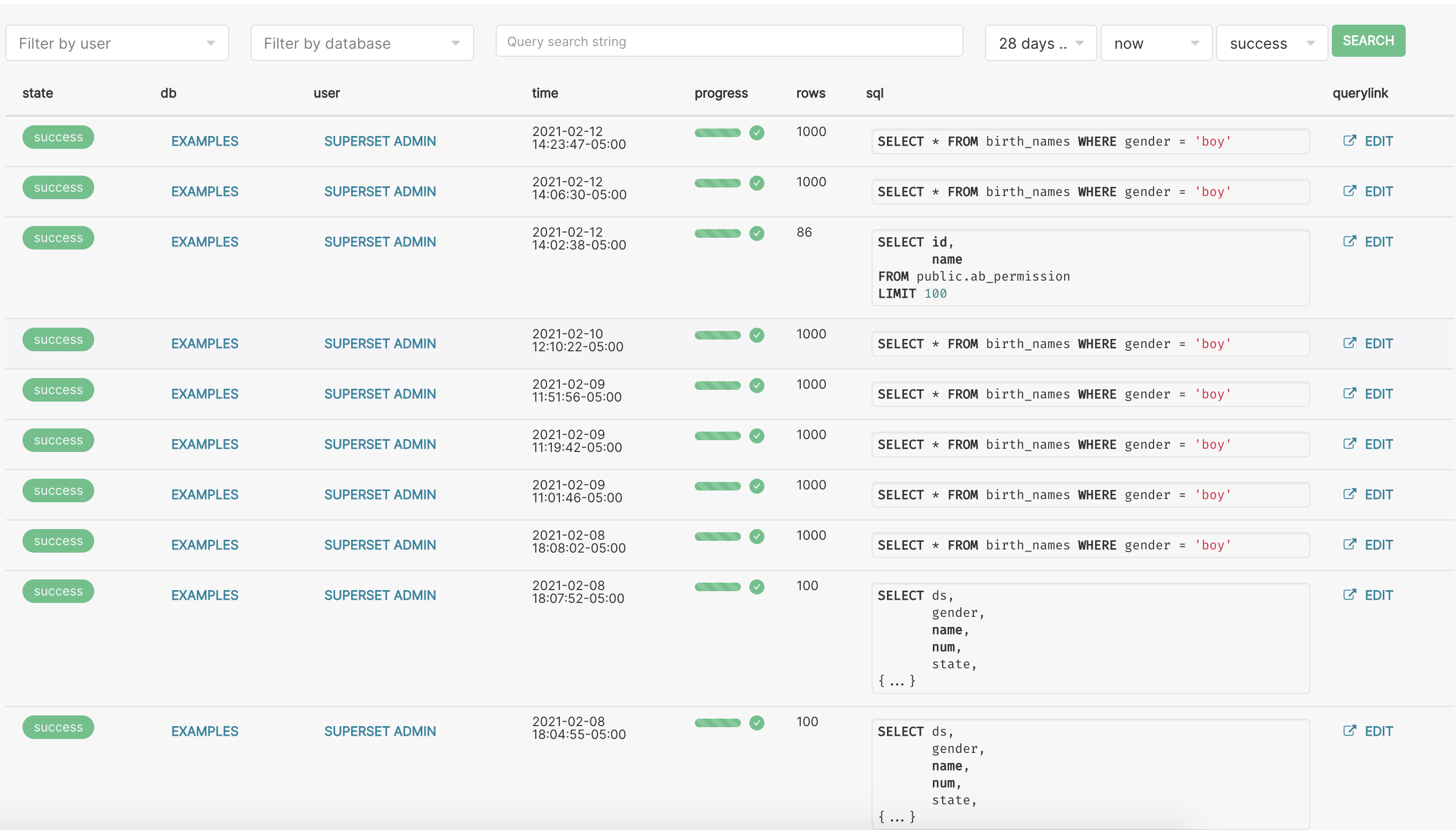Click the success badge in the first row
Viewport: 1456px width, 830px height.
tap(58, 138)
